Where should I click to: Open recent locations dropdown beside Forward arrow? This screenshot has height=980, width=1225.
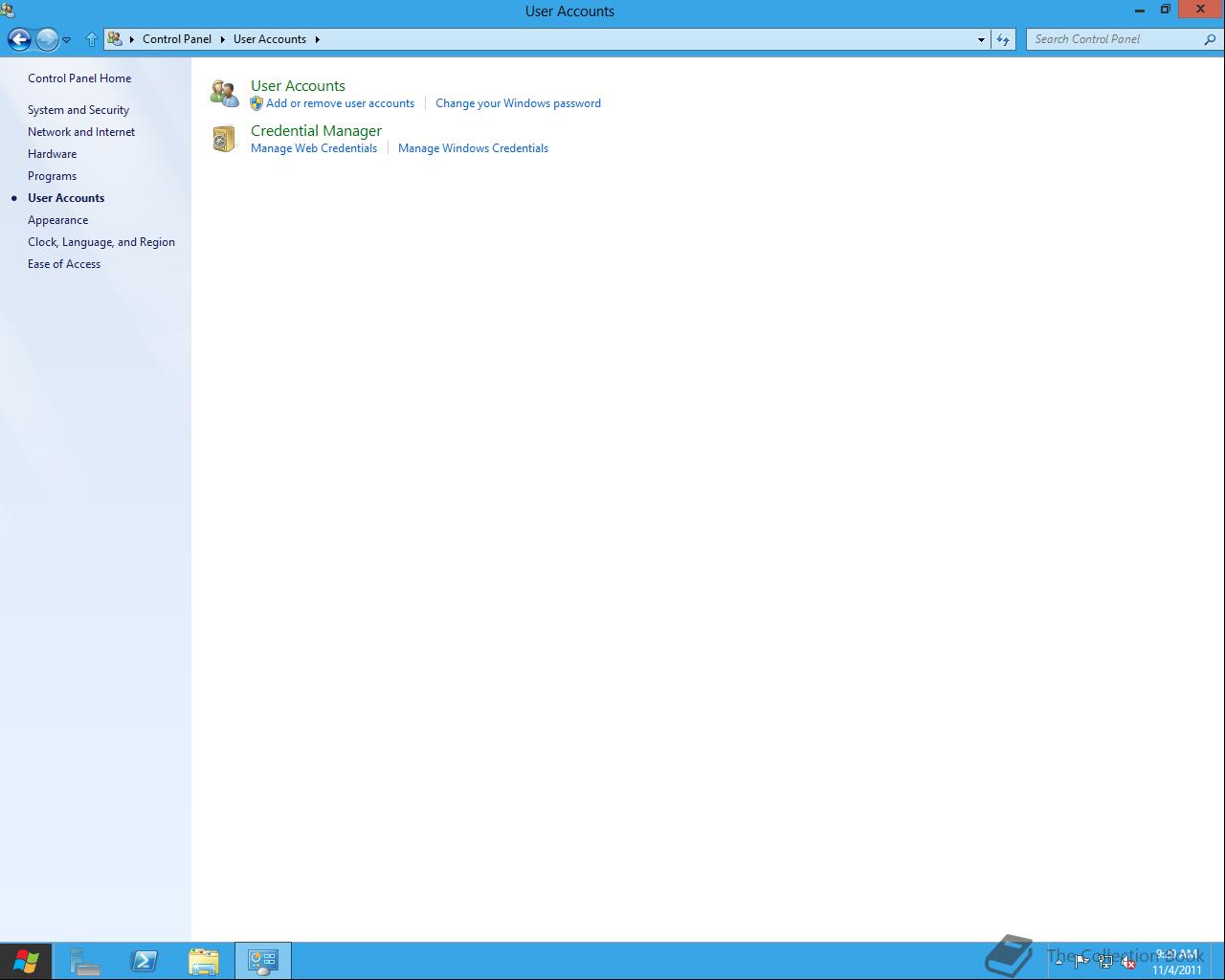click(x=67, y=40)
